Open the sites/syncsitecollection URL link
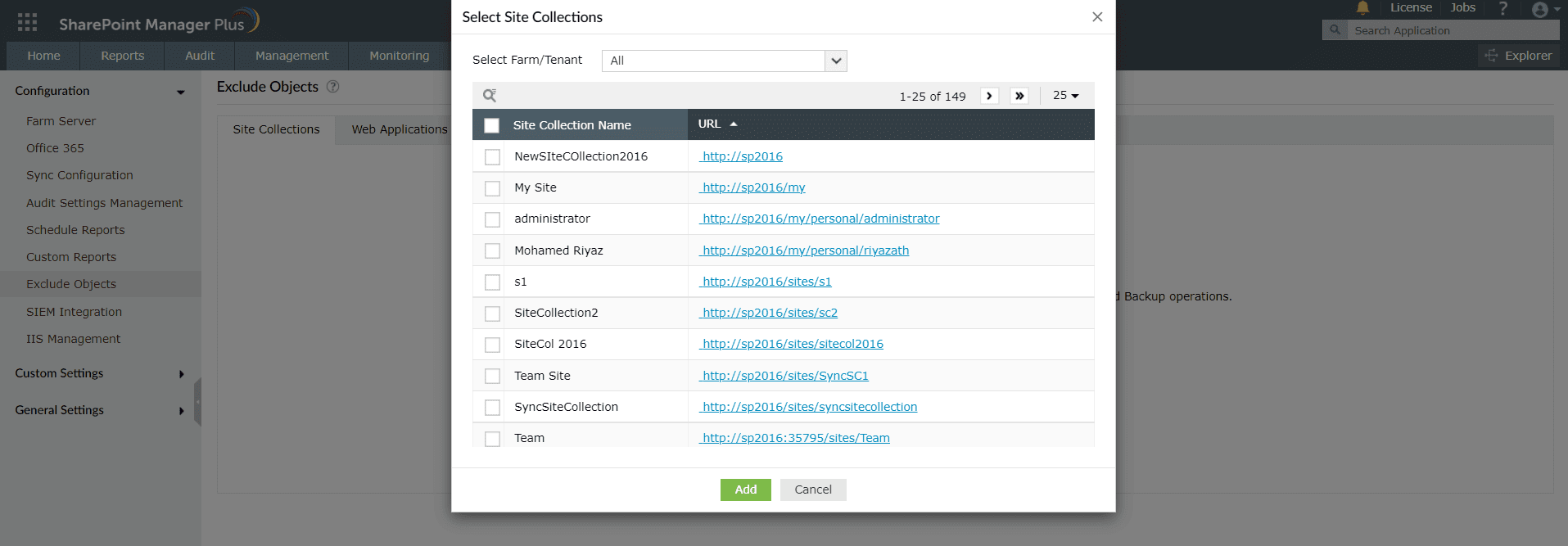 click(810, 407)
